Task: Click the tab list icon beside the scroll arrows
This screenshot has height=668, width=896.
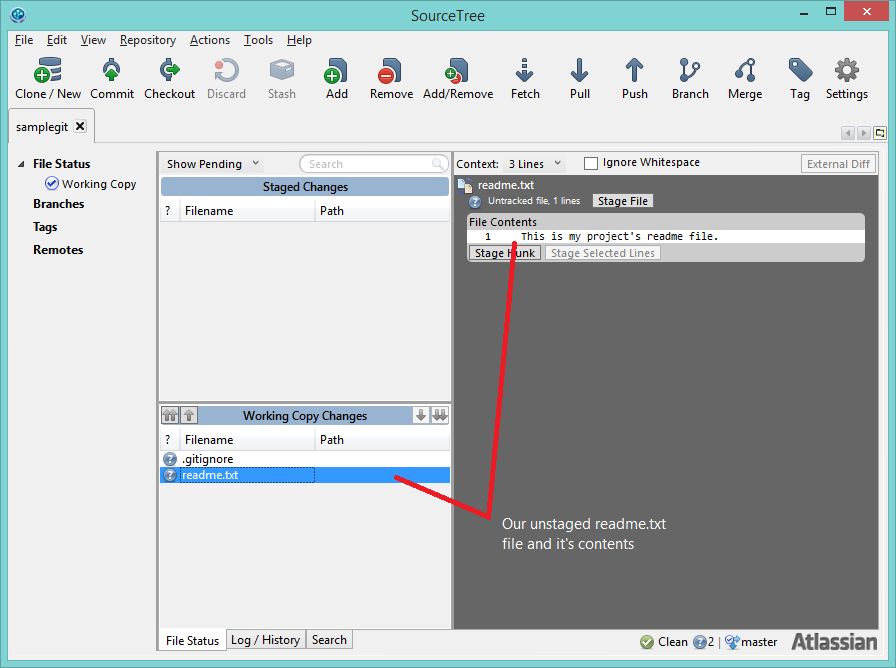Action: [x=880, y=133]
